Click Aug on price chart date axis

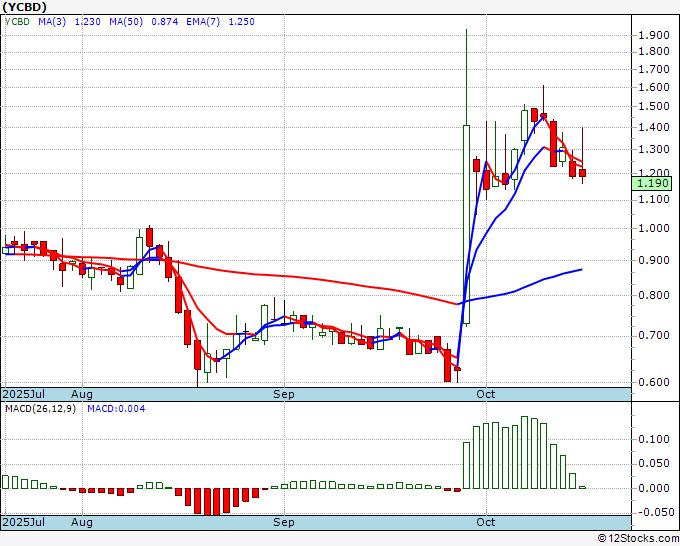point(82,395)
